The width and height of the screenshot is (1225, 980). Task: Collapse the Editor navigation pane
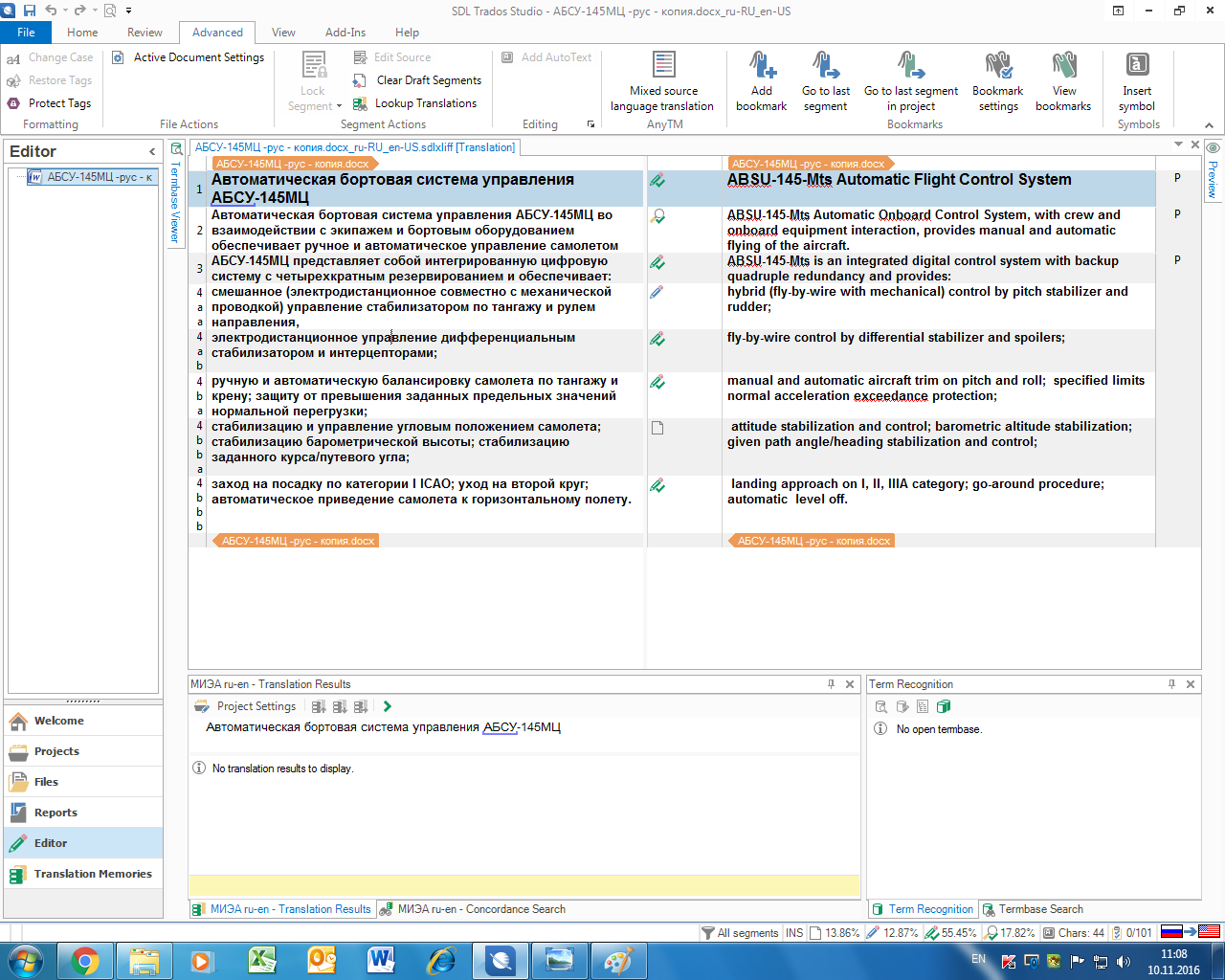tap(152, 151)
